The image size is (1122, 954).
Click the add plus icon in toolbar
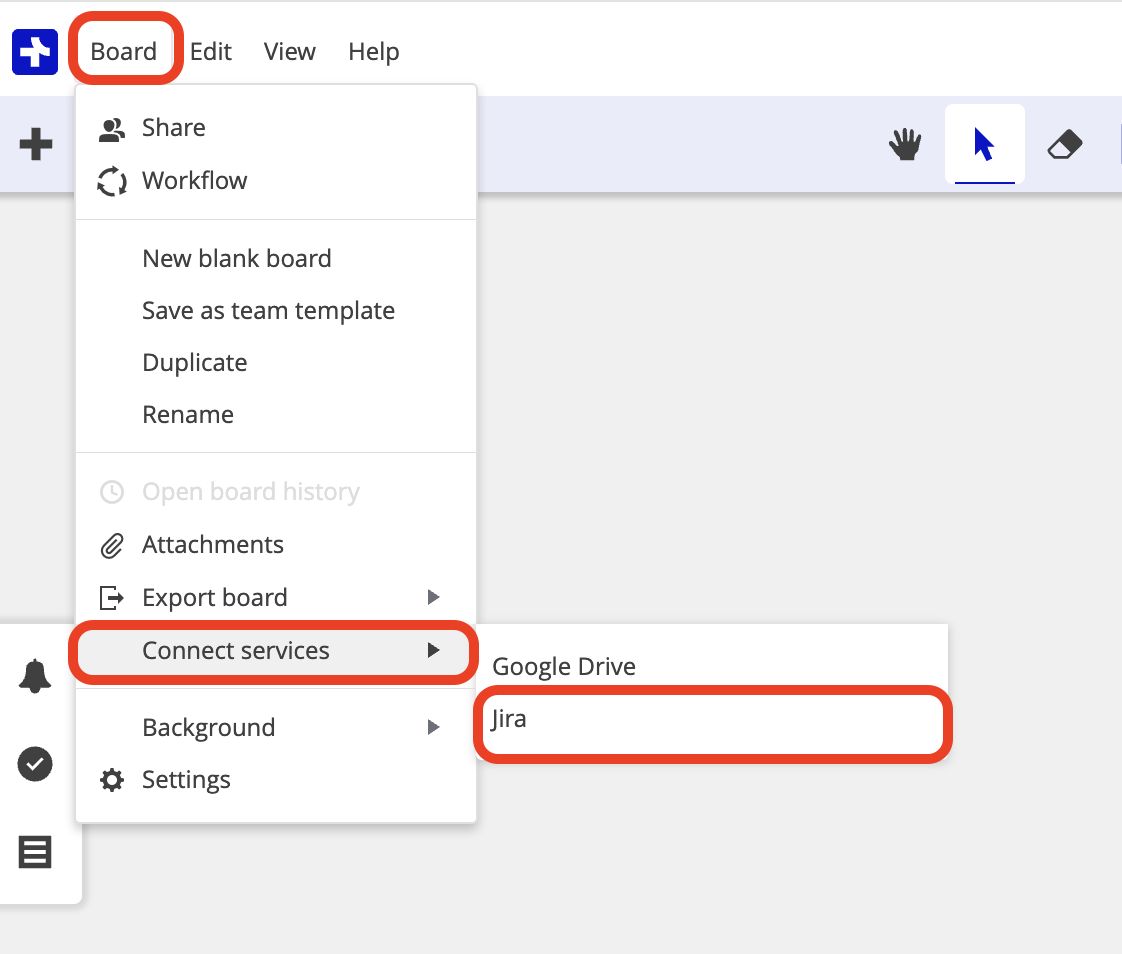click(x=36, y=145)
